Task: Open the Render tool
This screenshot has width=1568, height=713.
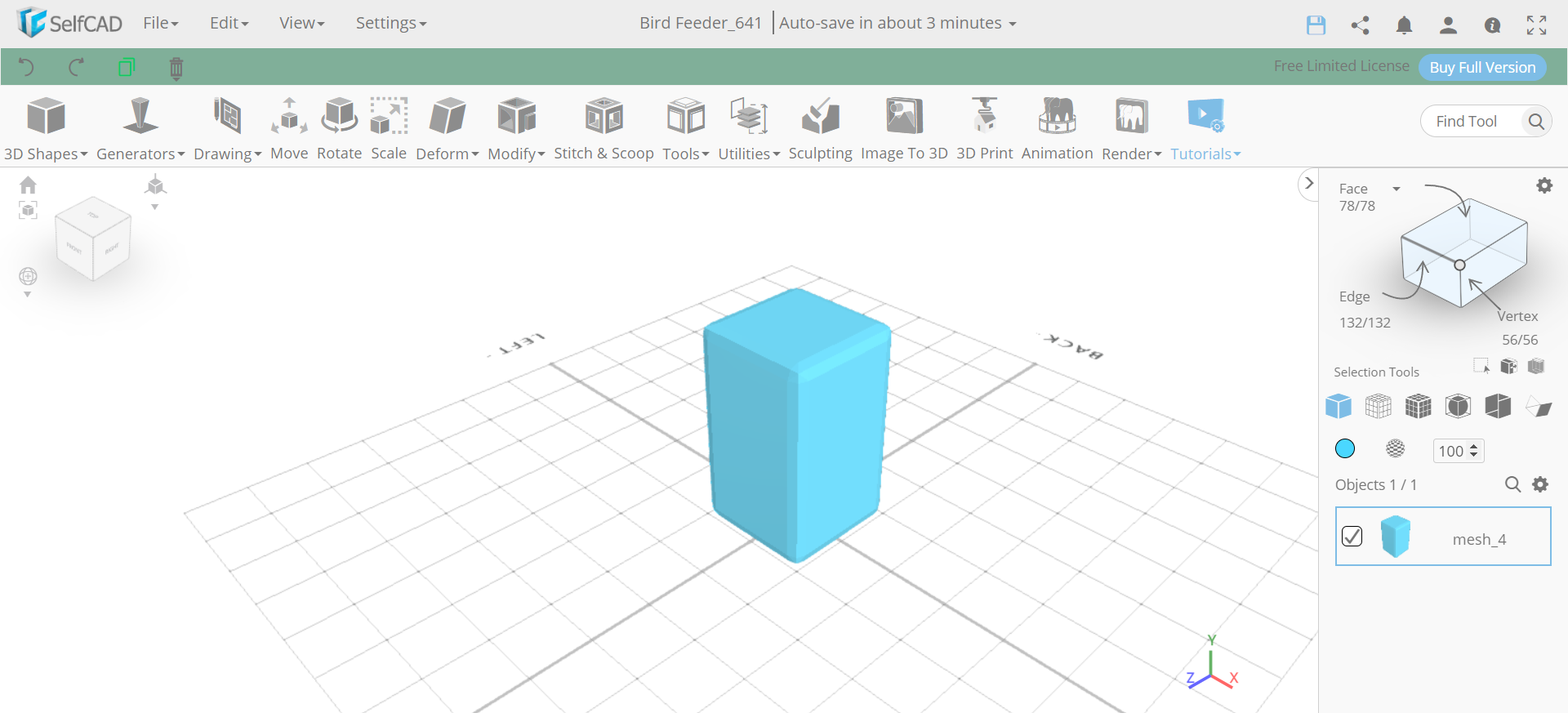Action: (1131, 129)
